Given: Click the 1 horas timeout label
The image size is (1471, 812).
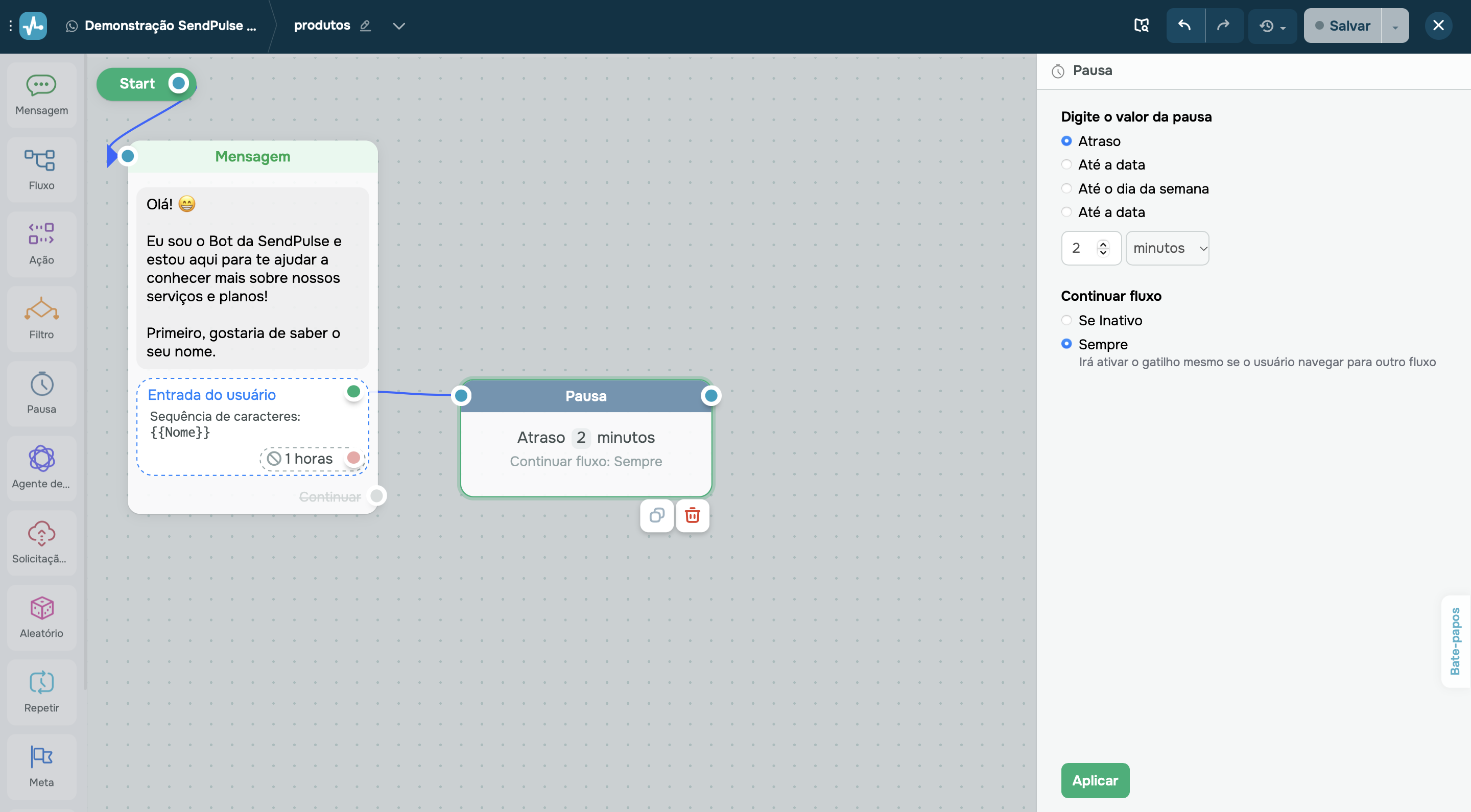Looking at the screenshot, I should (309, 458).
